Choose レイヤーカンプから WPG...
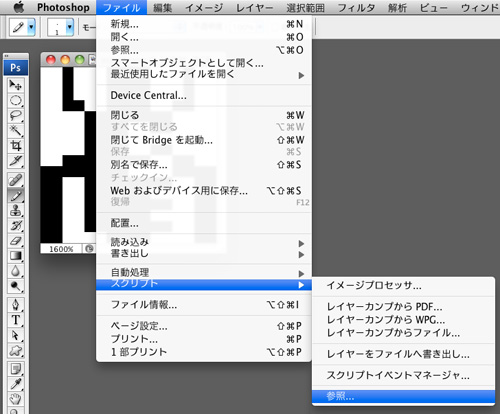The image size is (500, 414). tap(403, 320)
